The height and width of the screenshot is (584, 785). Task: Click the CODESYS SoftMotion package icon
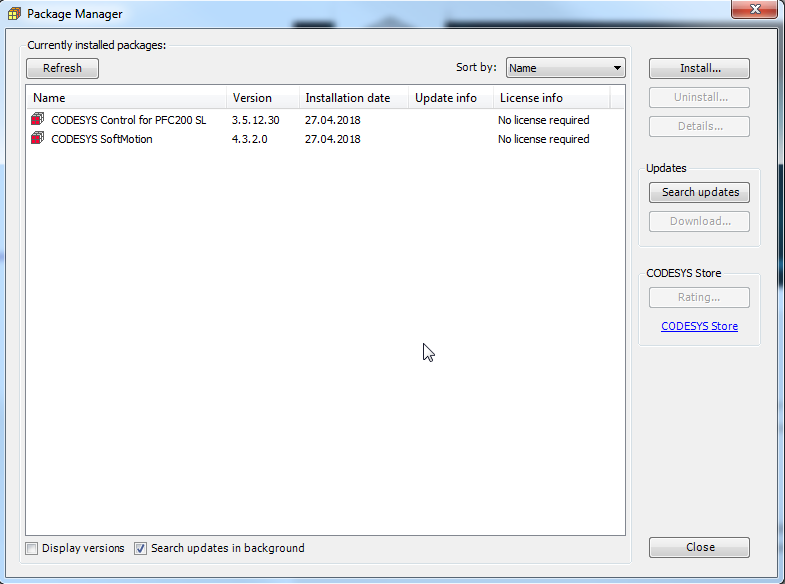[x=38, y=139]
